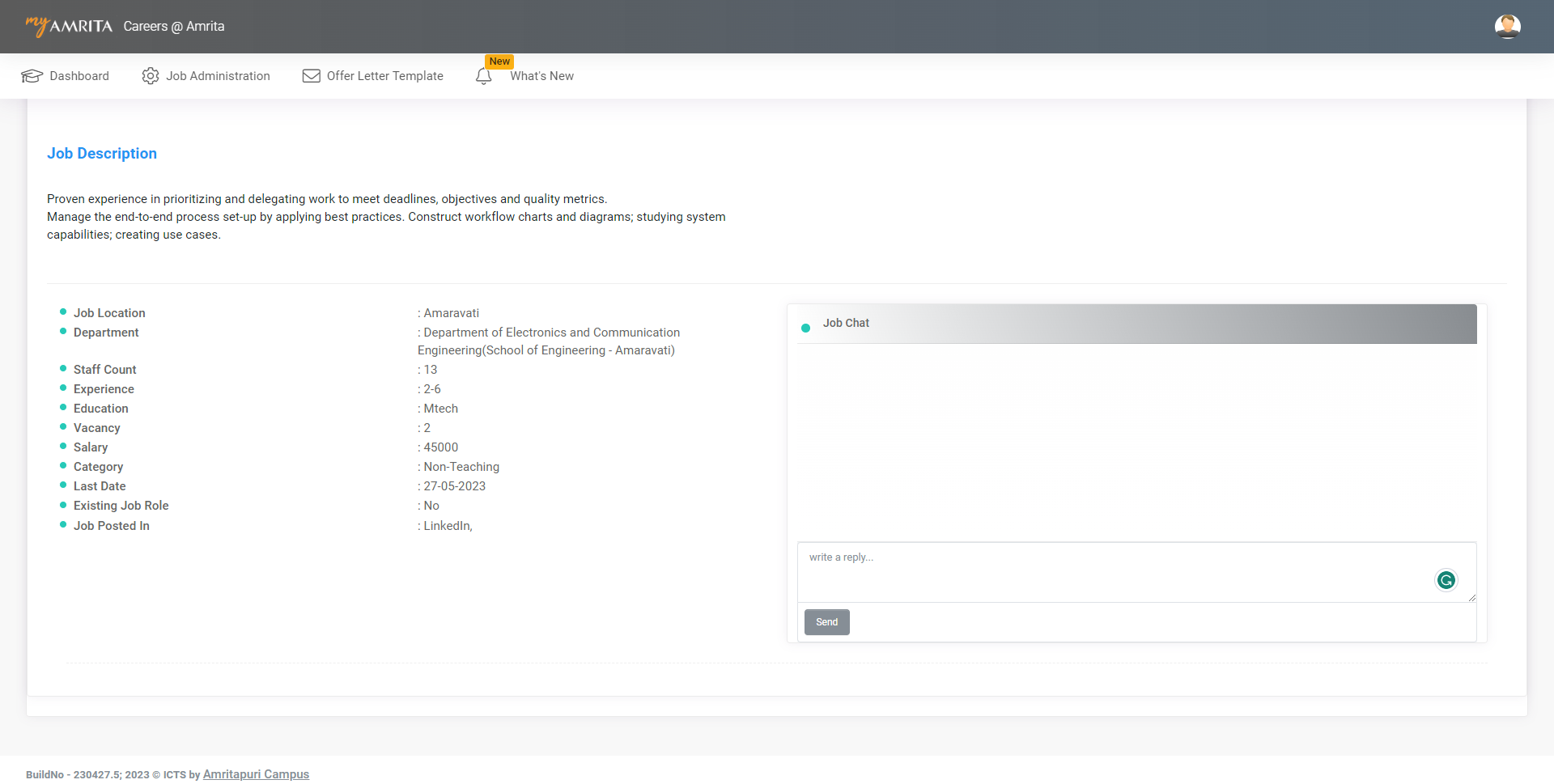Click the notification bell icon
1554x784 pixels.
point(483,77)
